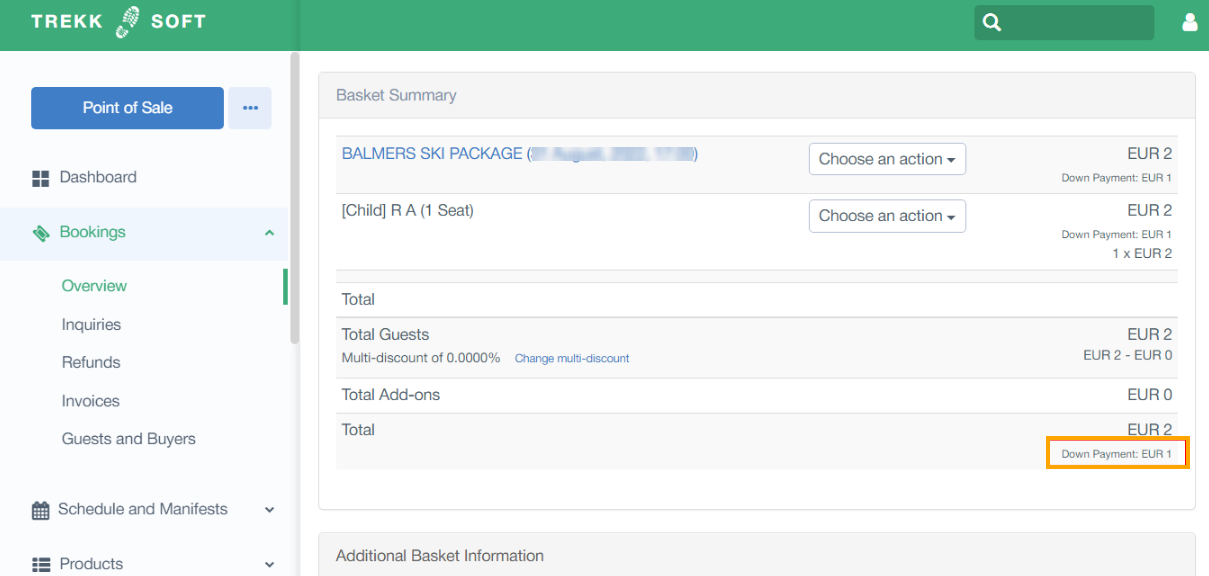Click the Change multi-discount link
Image resolution: width=1209 pixels, height=576 pixels.
[x=572, y=359]
